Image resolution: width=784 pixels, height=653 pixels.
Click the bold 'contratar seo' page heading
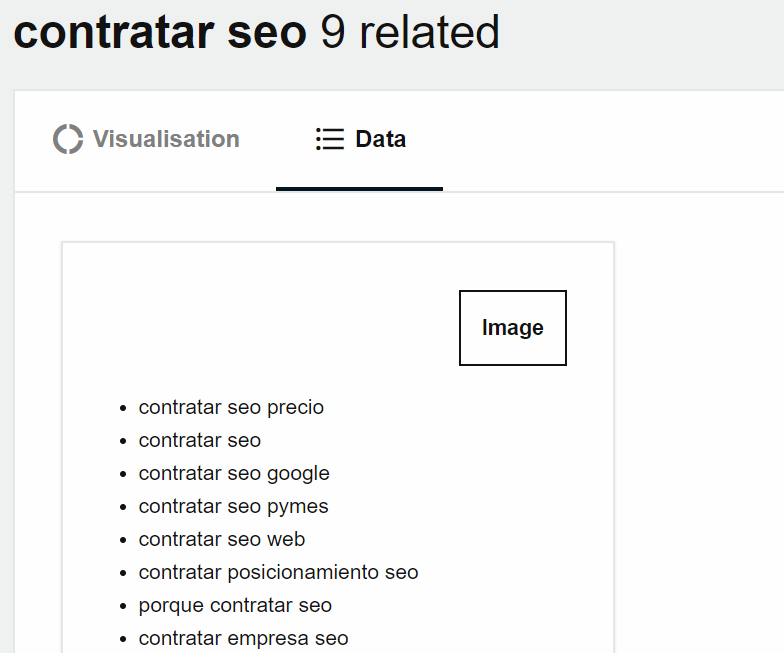point(160,32)
